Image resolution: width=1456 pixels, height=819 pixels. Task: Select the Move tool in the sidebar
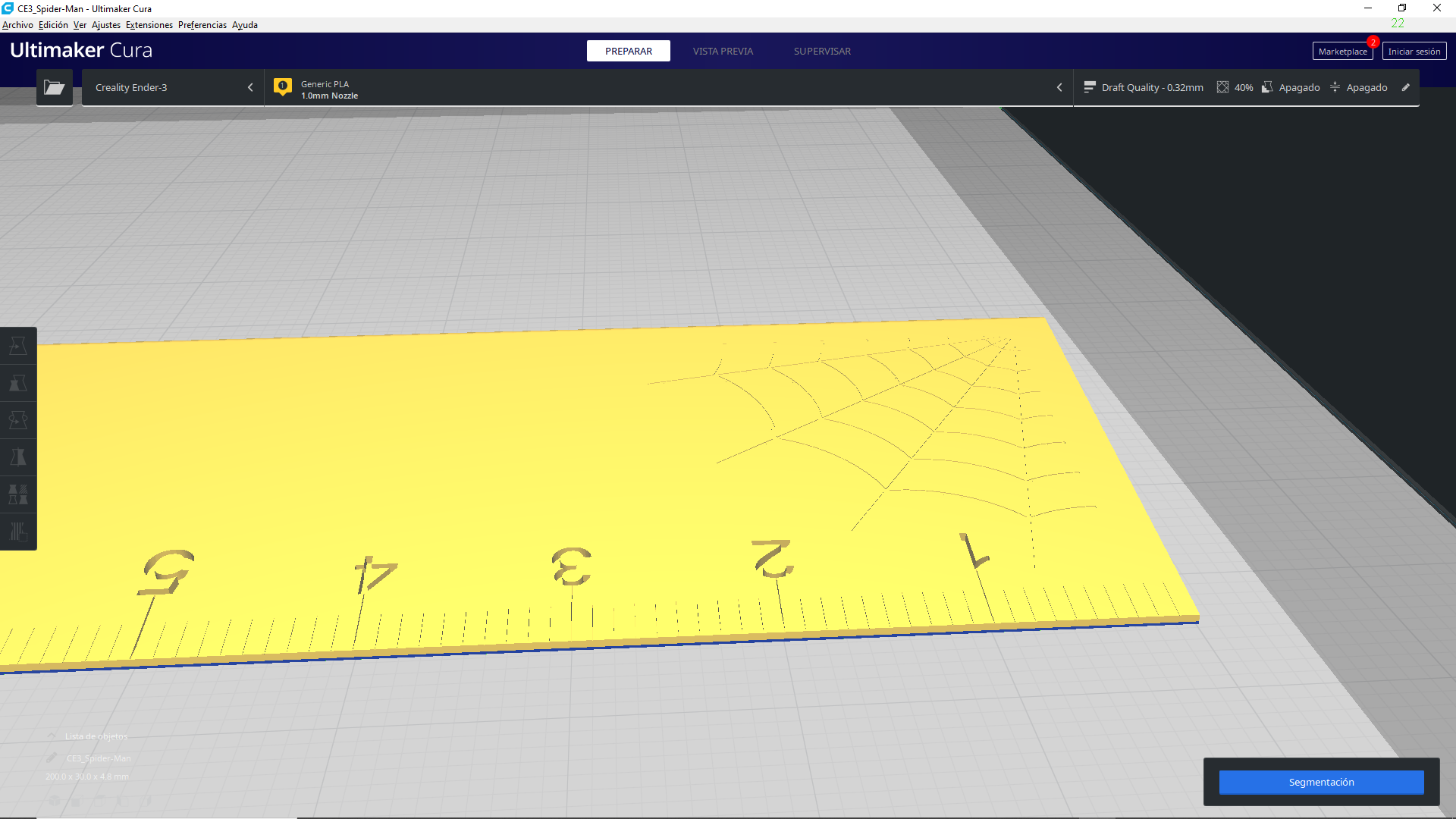[18, 345]
